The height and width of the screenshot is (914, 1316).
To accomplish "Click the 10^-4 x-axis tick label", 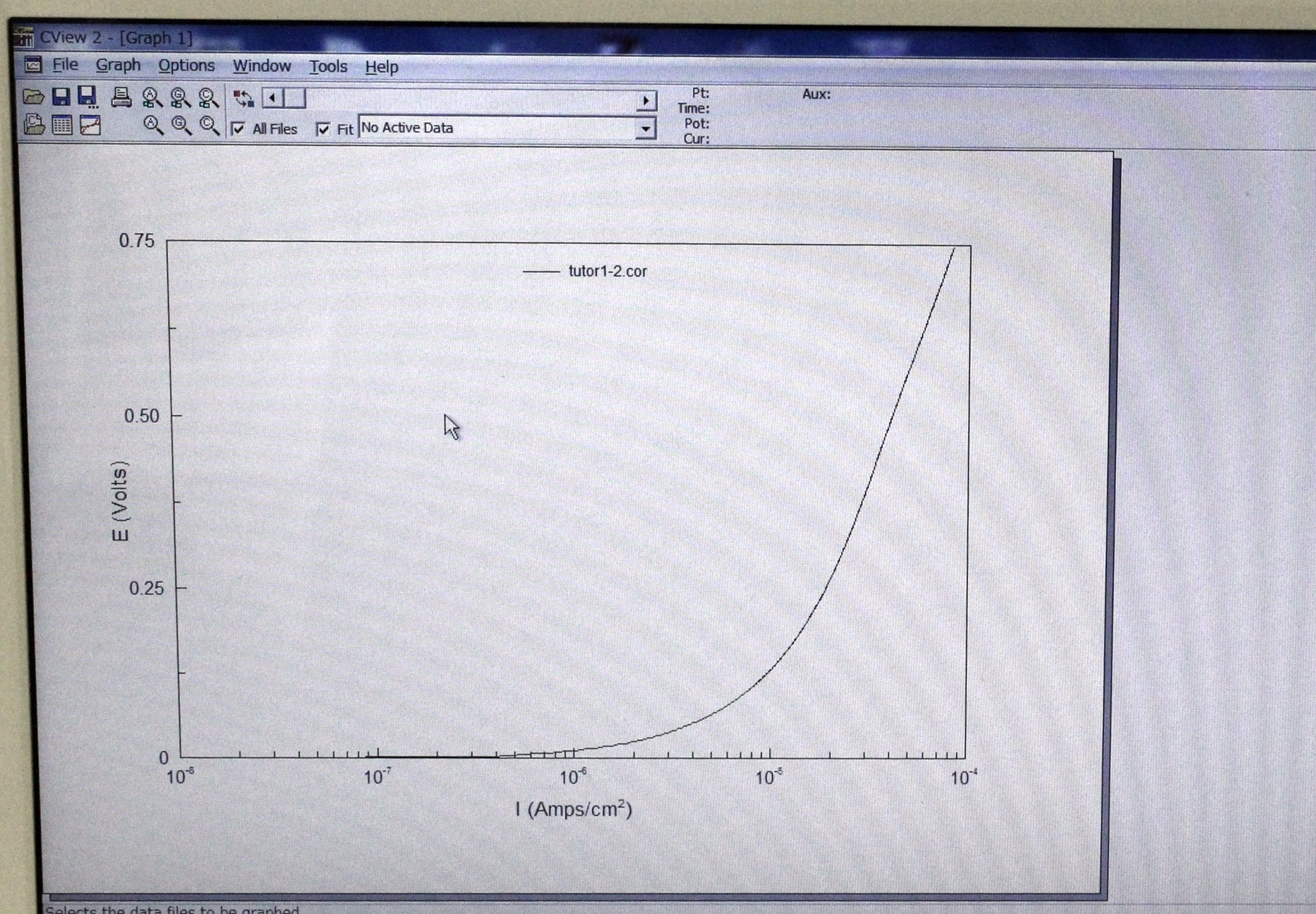I will coord(964,777).
